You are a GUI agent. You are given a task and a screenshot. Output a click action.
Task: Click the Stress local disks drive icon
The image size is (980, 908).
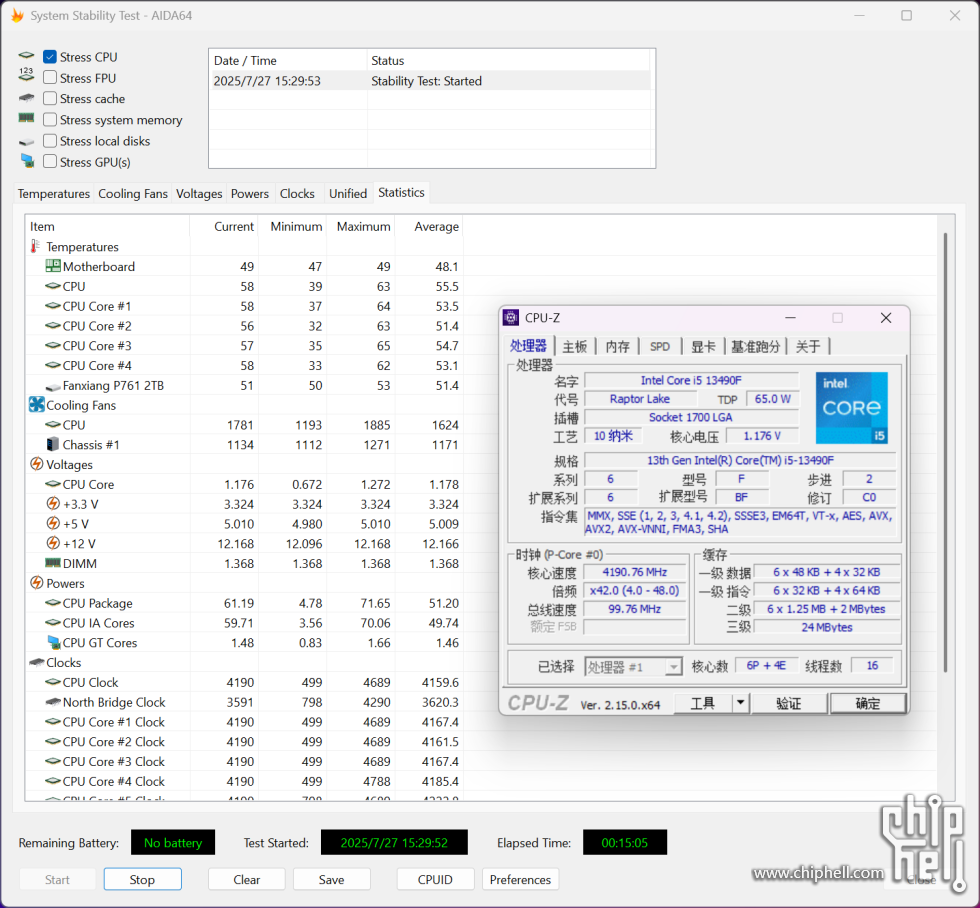click(x=26, y=142)
